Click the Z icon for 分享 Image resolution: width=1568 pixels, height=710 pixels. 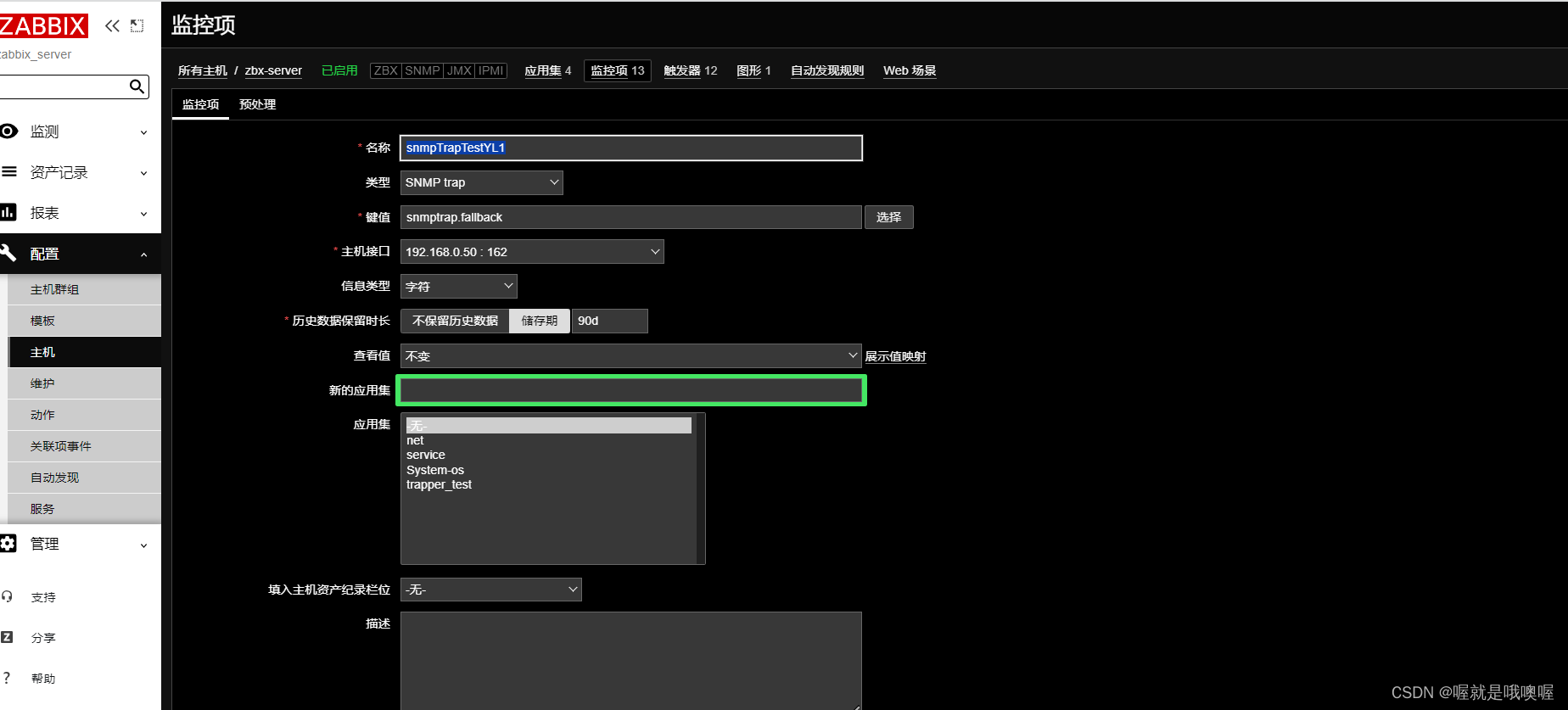point(7,637)
